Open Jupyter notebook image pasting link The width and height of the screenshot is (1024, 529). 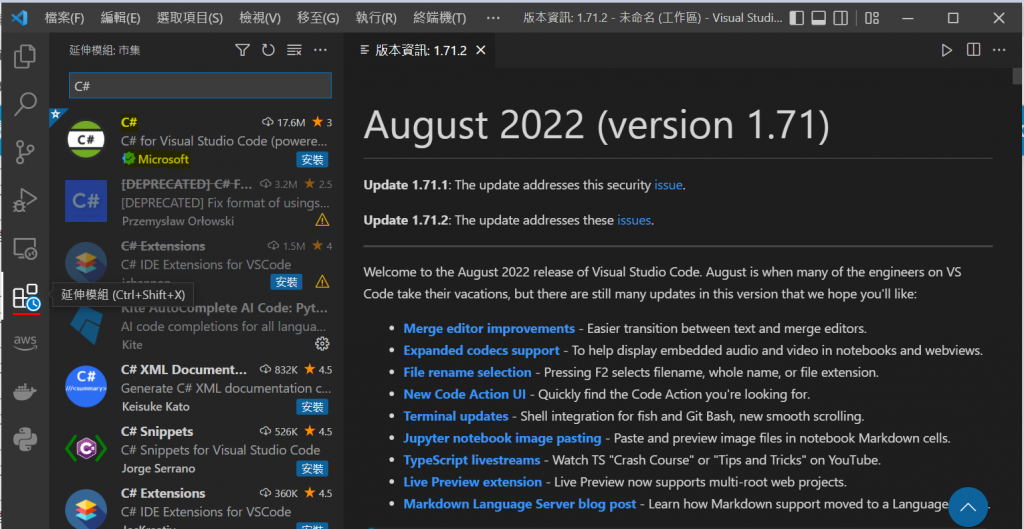[502, 438]
